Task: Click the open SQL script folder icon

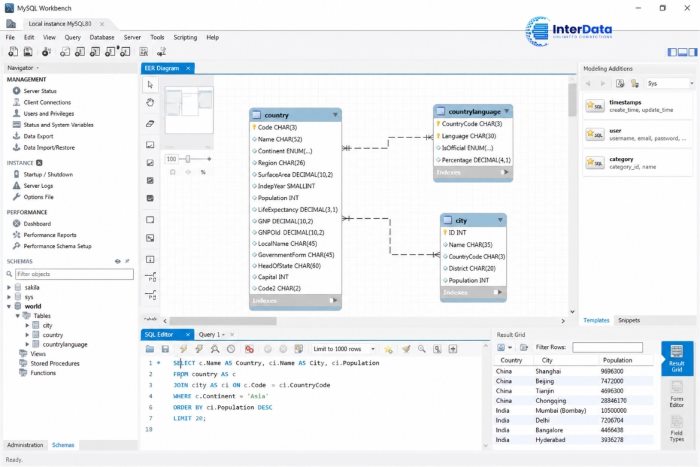Action: pyautogui.click(x=150, y=349)
